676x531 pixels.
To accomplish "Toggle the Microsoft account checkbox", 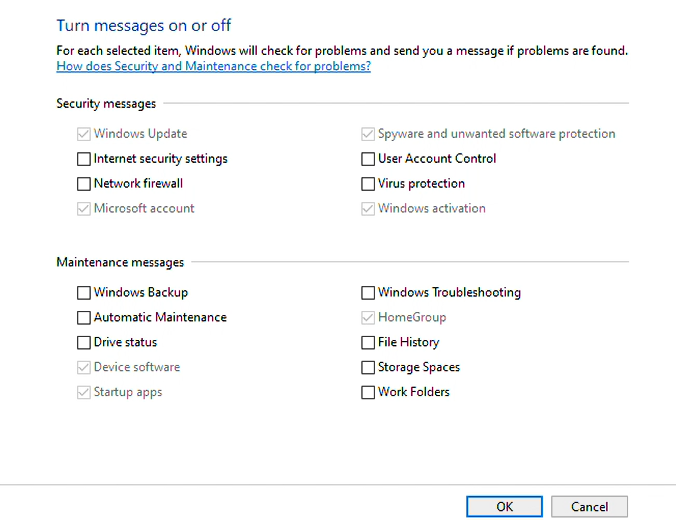I will [x=84, y=209].
